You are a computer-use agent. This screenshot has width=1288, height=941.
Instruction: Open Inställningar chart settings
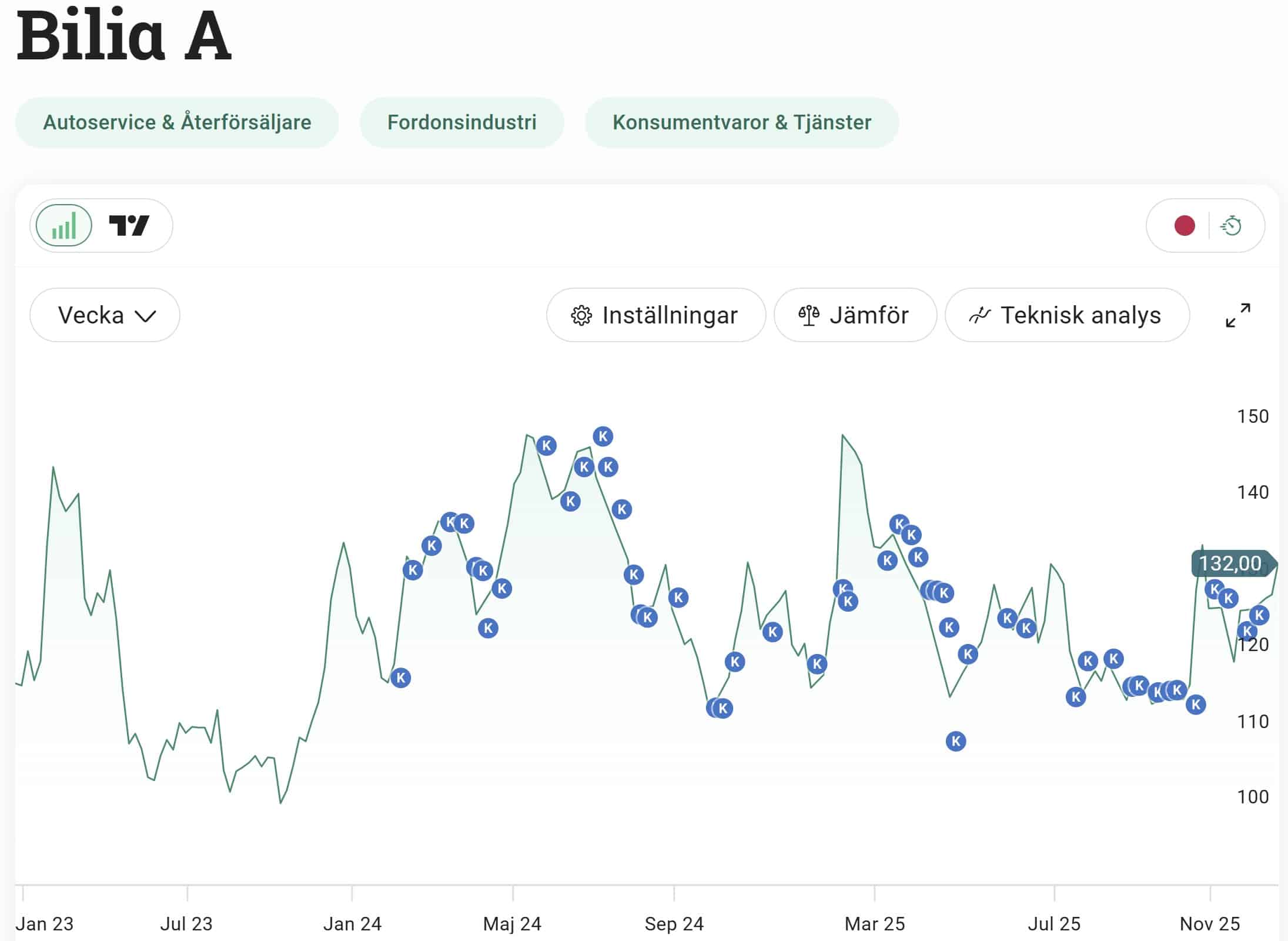[655, 315]
